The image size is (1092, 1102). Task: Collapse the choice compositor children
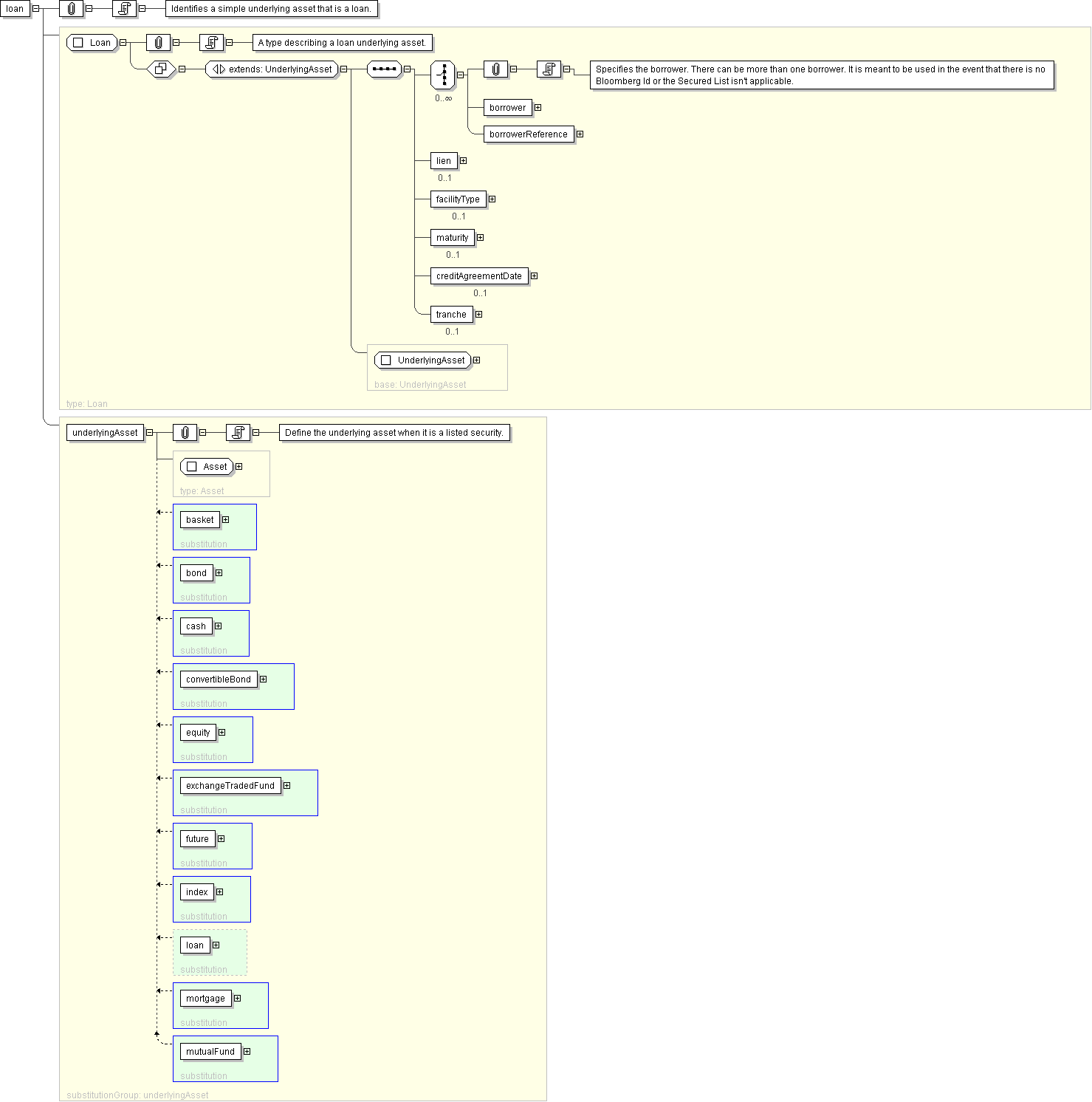tap(461, 75)
